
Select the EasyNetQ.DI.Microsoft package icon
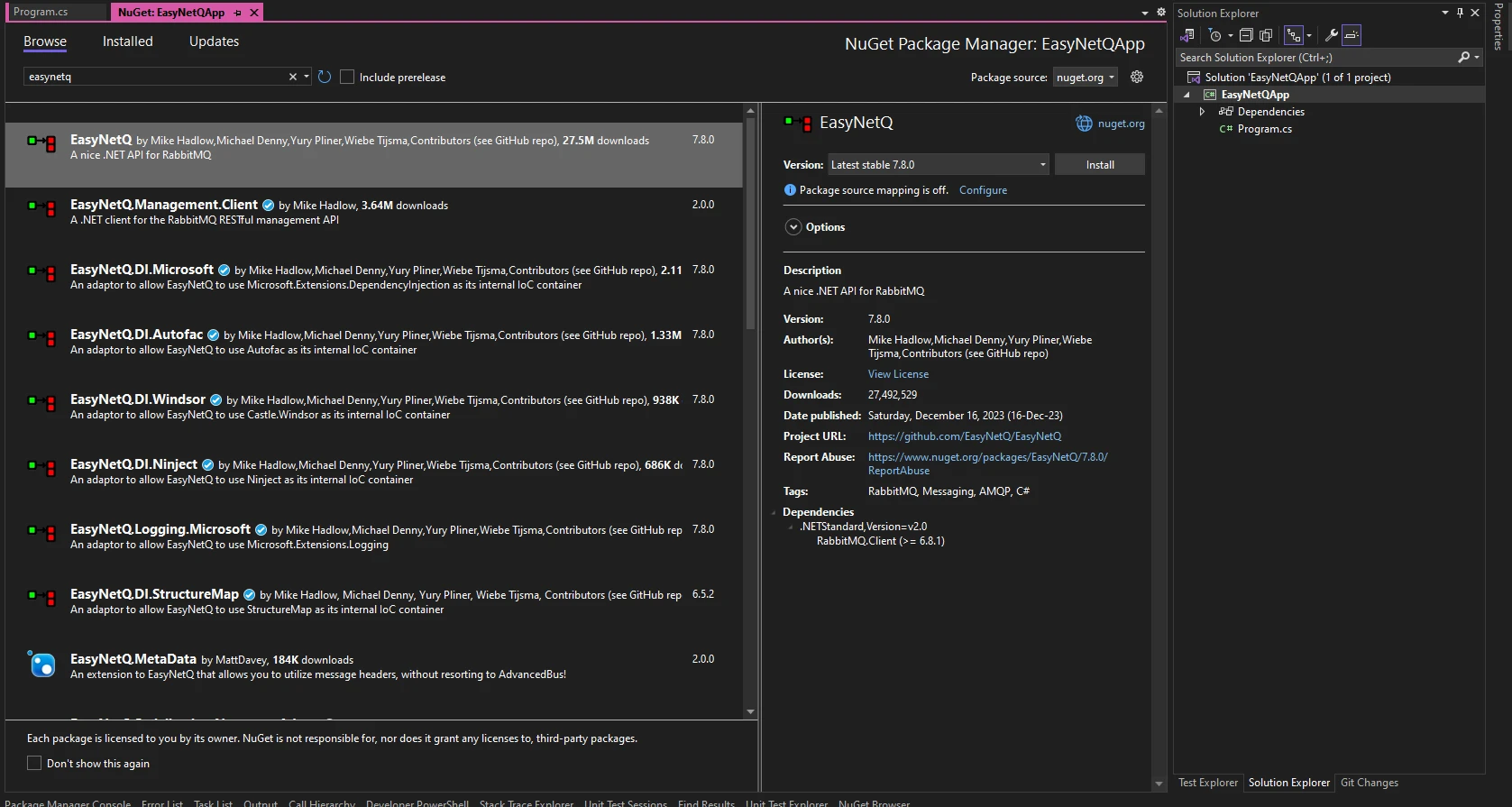click(x=42, y=273)
